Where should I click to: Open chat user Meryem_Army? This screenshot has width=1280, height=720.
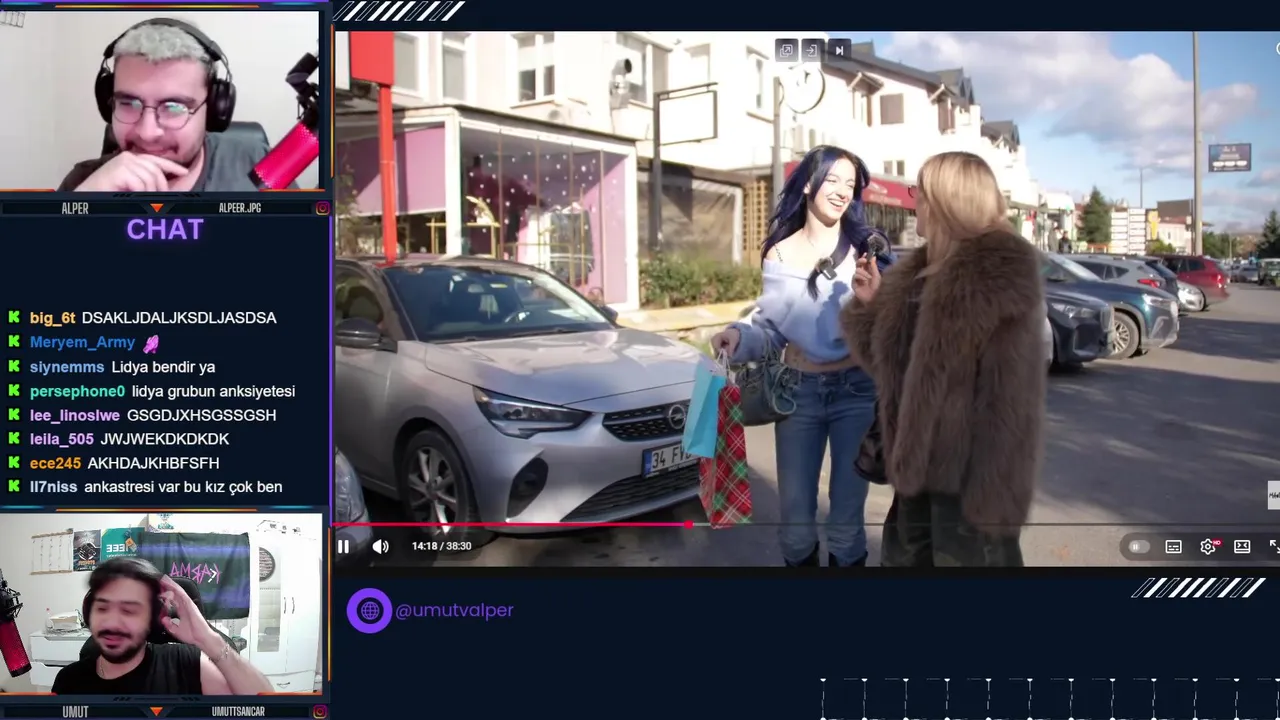82,342
